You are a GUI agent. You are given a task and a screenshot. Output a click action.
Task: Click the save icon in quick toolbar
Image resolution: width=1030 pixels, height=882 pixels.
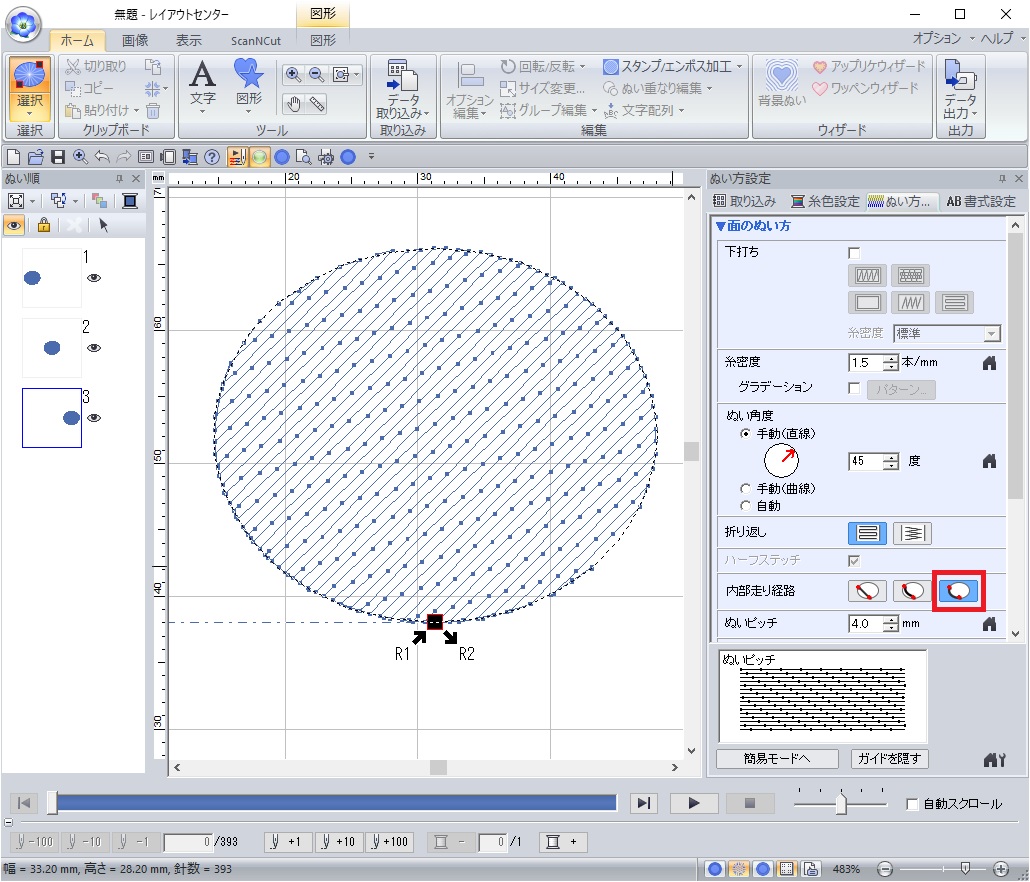[x=57, y=157]
